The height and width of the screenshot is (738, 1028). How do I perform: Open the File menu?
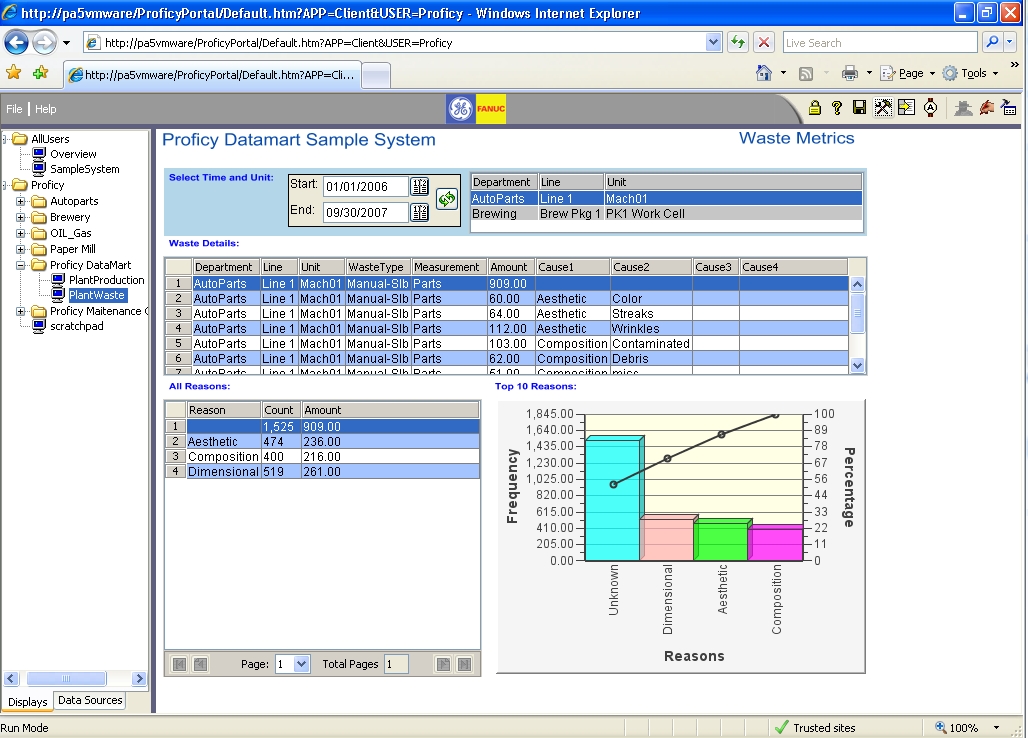point(14,109)
